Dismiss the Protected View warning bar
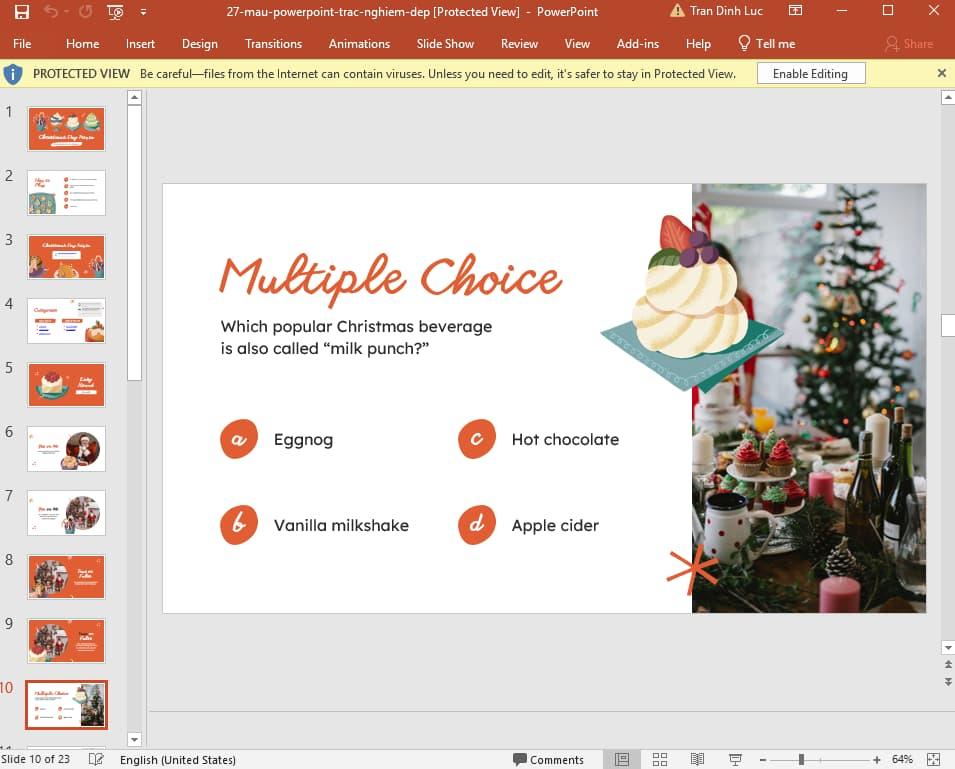Image resolution: width=955 pixels, height=769 pixels. point(941,73)
